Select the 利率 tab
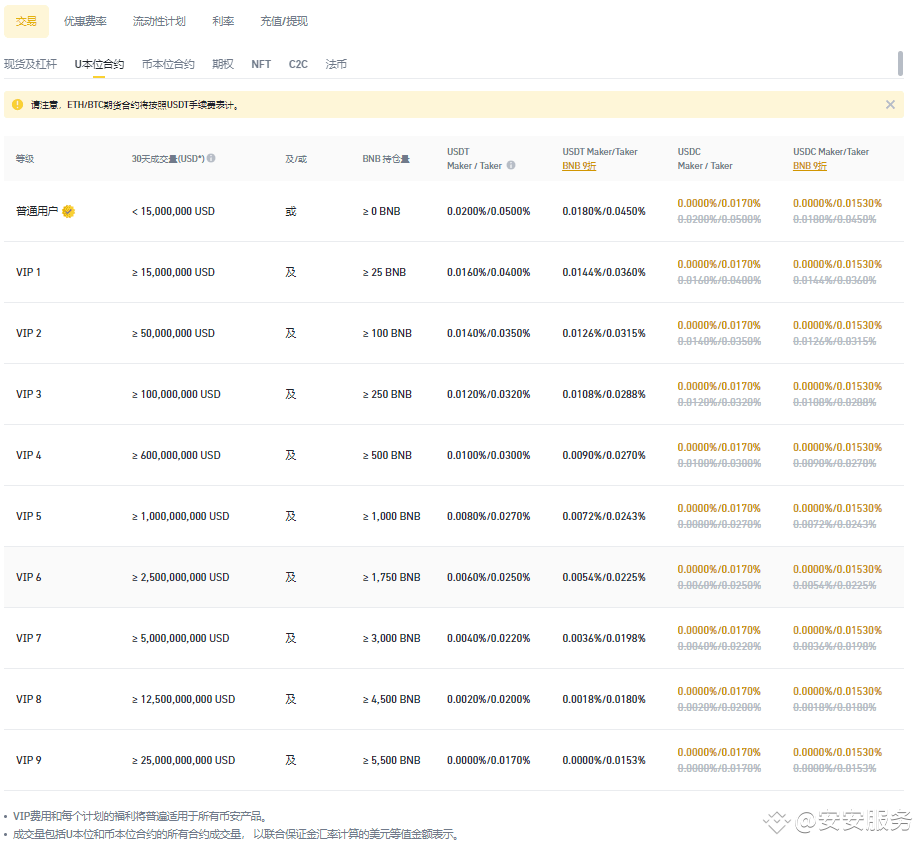The width and height of the screenshot is (921, 843). pos(223,21)
